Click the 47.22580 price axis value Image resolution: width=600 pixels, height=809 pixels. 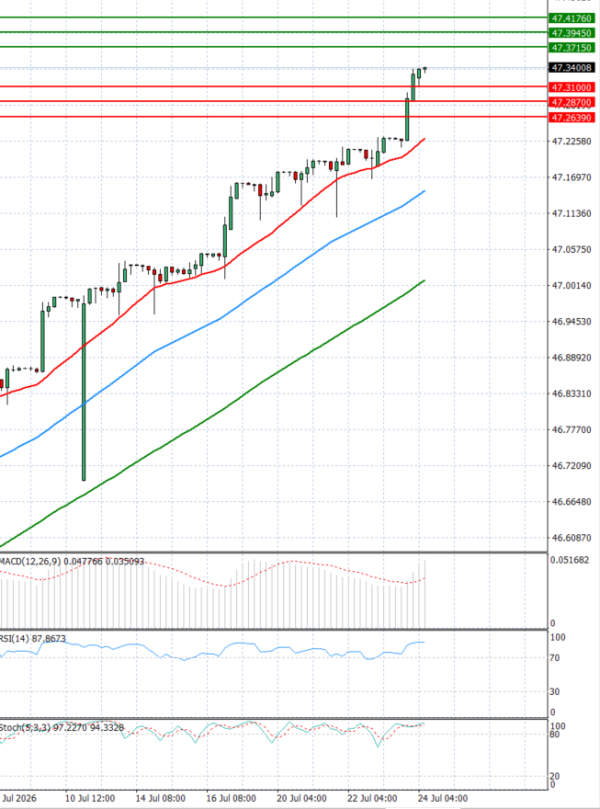coord(572,141)
